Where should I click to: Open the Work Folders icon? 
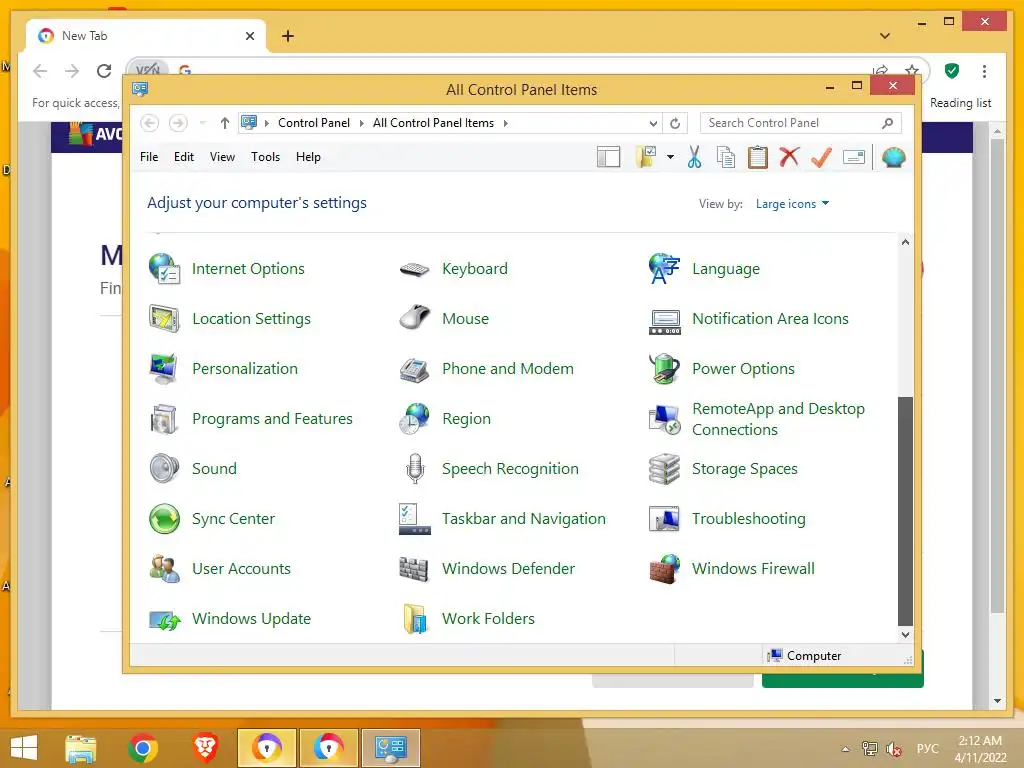pyautogui.click(x=414, y=618)
